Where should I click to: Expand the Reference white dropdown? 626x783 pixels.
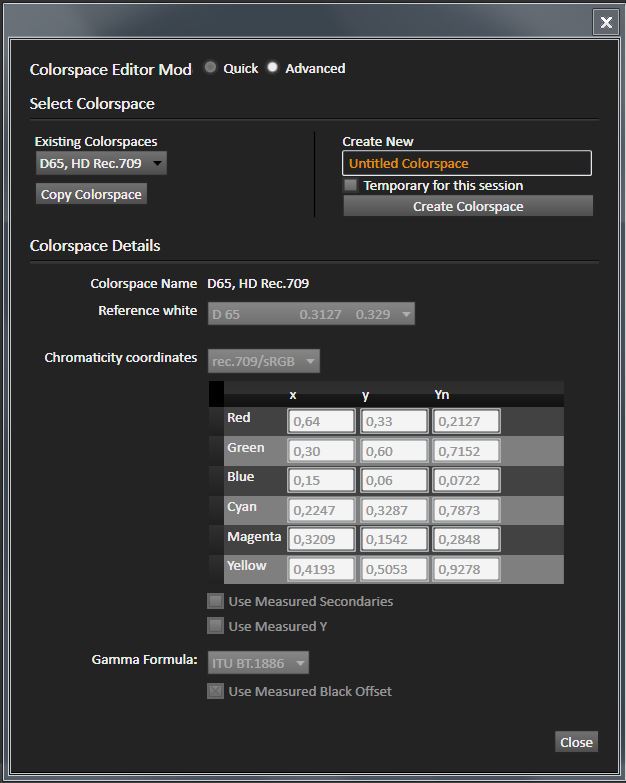311,314
